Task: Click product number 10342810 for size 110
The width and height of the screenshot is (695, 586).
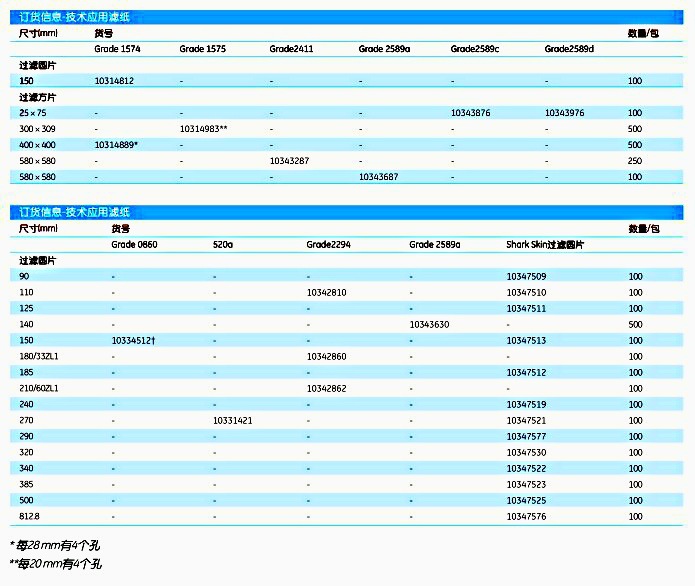Action: [326, 292]
